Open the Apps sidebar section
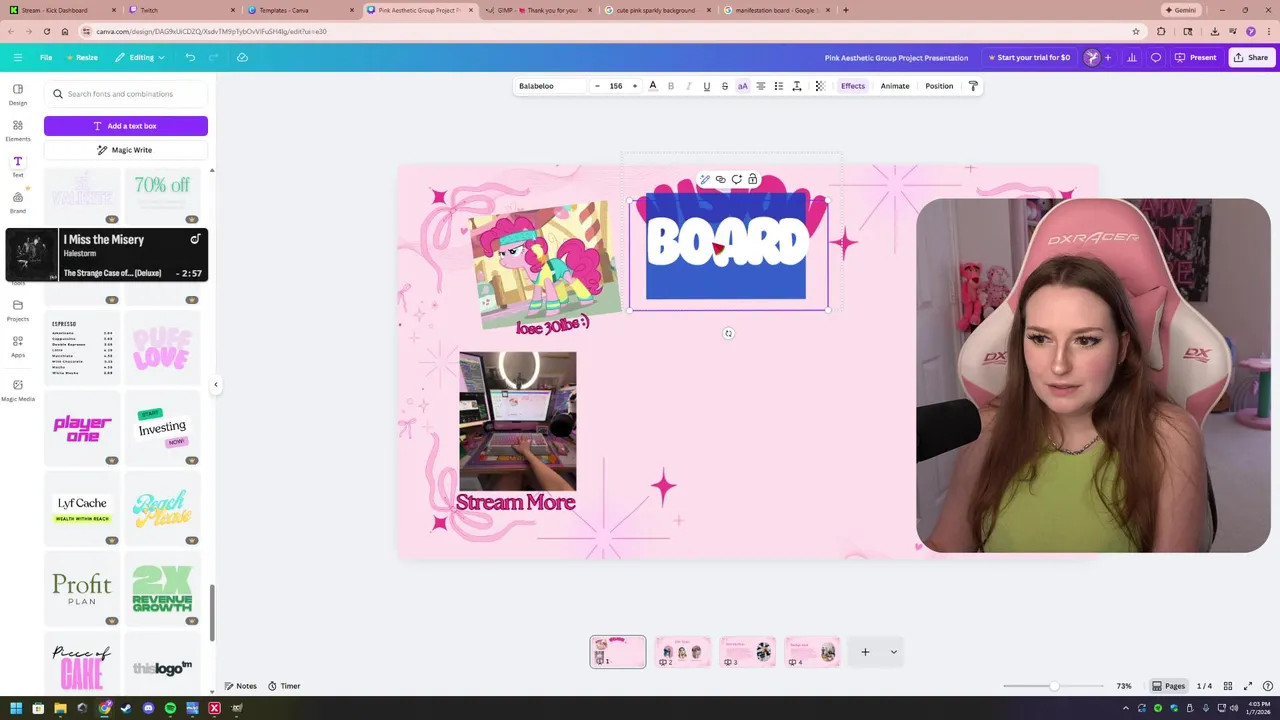 click(x=18, y=346)
